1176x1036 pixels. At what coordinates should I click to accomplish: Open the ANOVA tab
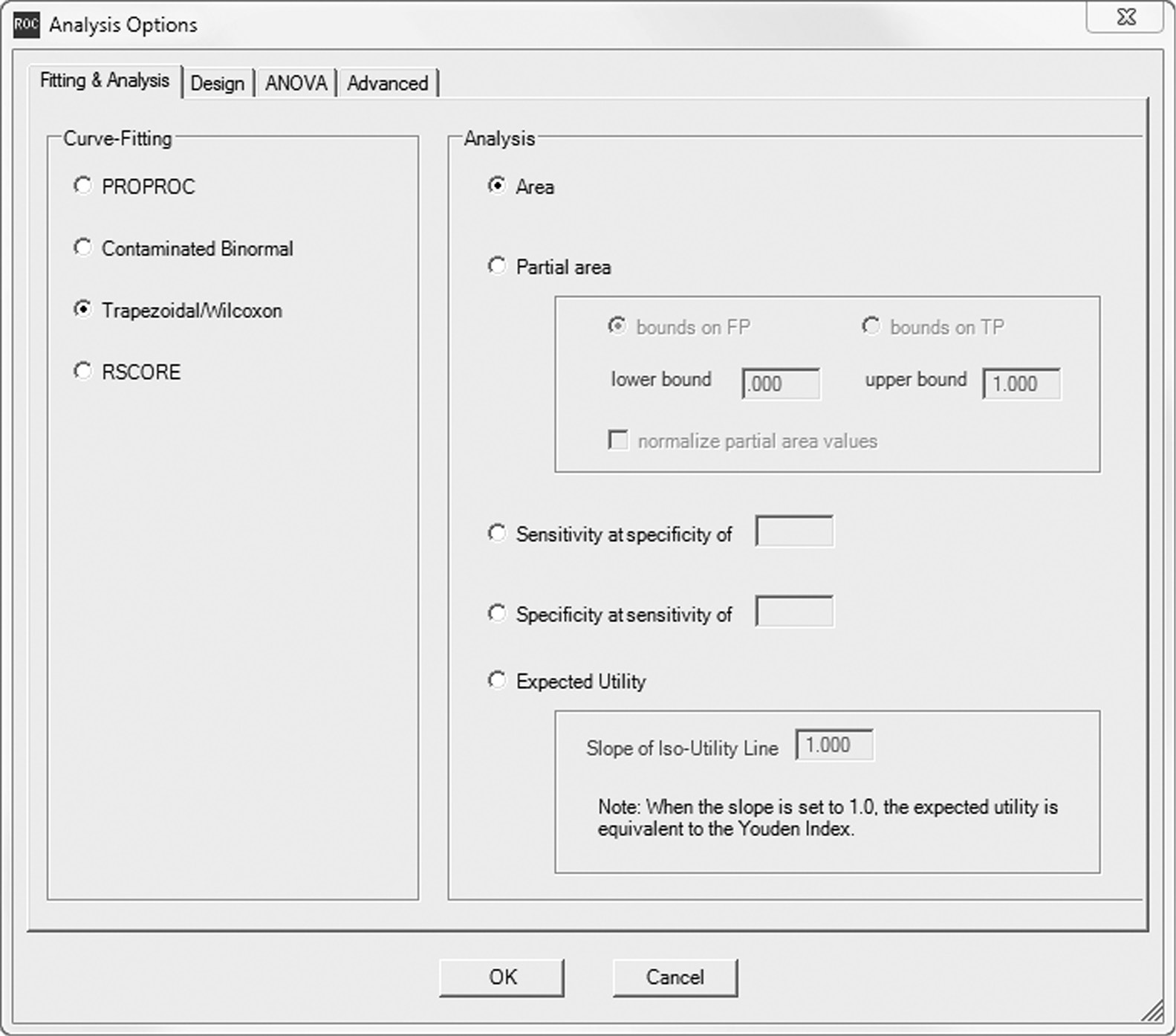(x=296, y=83)
